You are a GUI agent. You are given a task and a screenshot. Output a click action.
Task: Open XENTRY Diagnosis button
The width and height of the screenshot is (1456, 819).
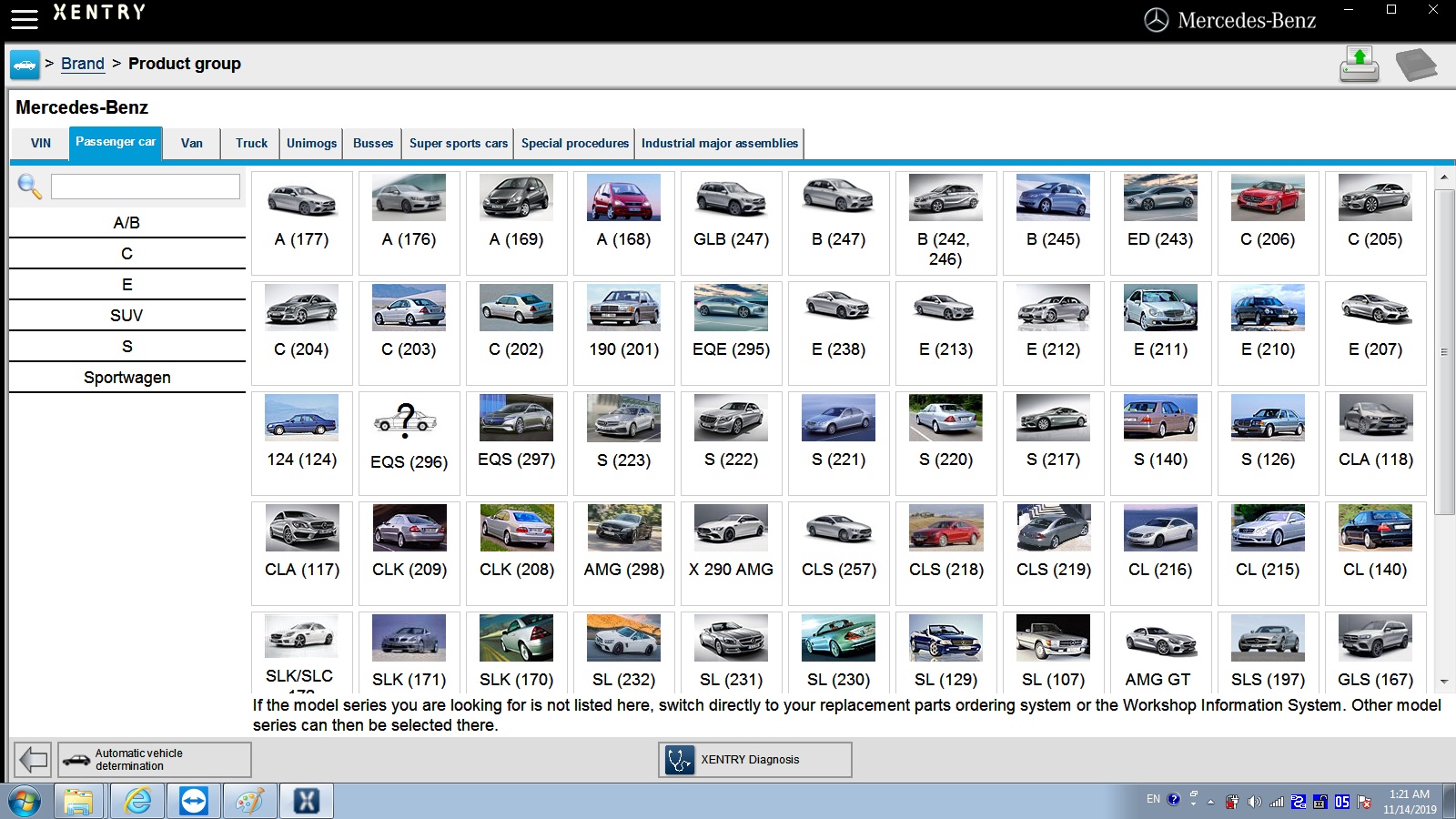click(x=755, y=760)
